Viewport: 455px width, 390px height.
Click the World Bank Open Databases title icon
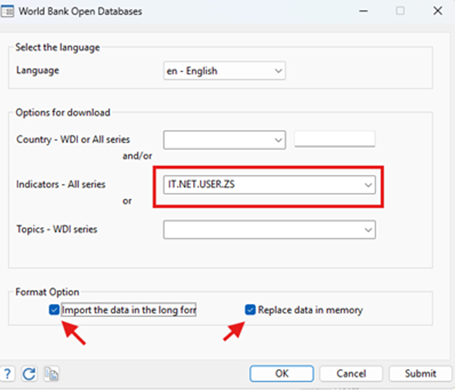point(7,12)
